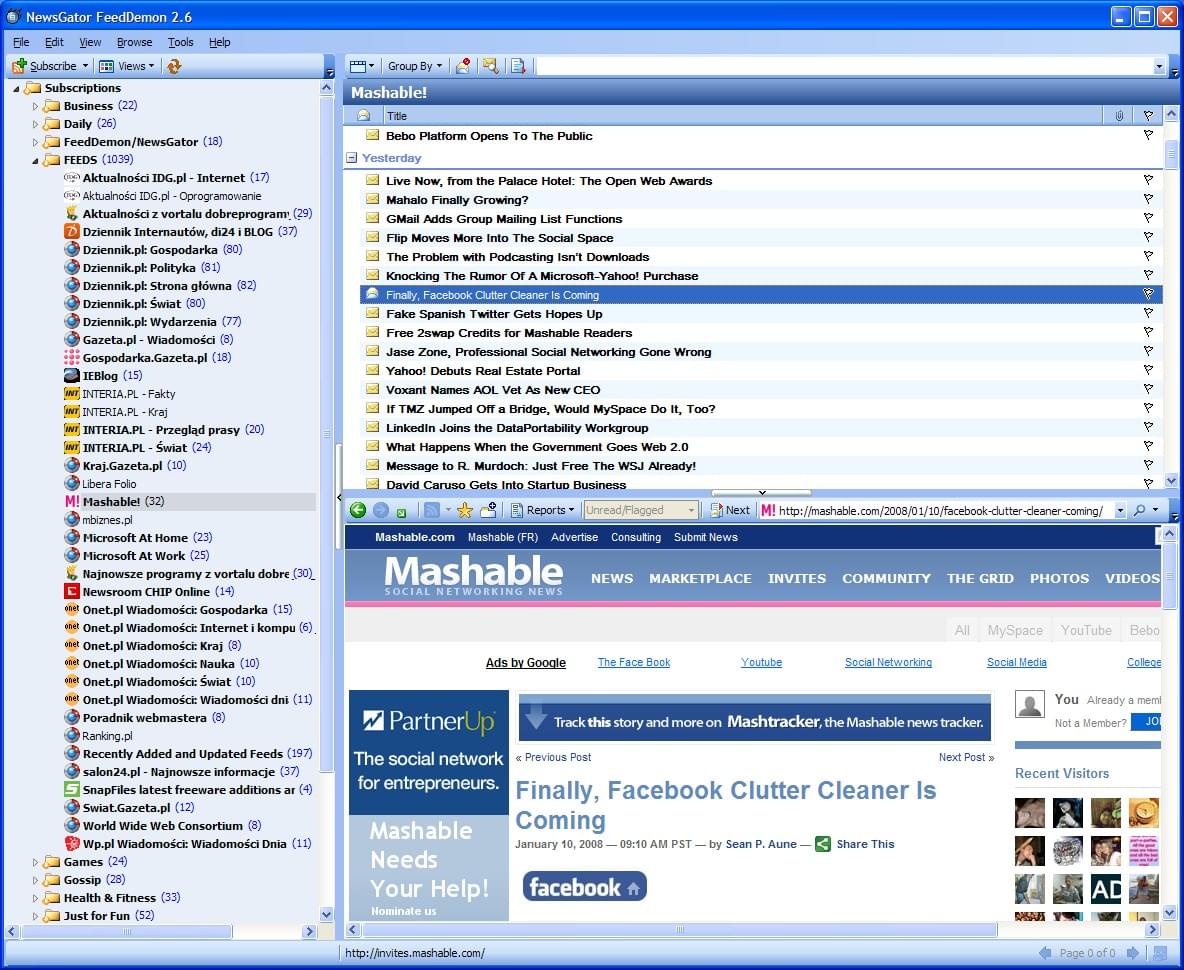The width and height of the screenshot is (1184, 970).
Task: Toggle read envelope for 'Fake Spanish Twitter Gets Hopes Up'
Action: tap(372, 313)
